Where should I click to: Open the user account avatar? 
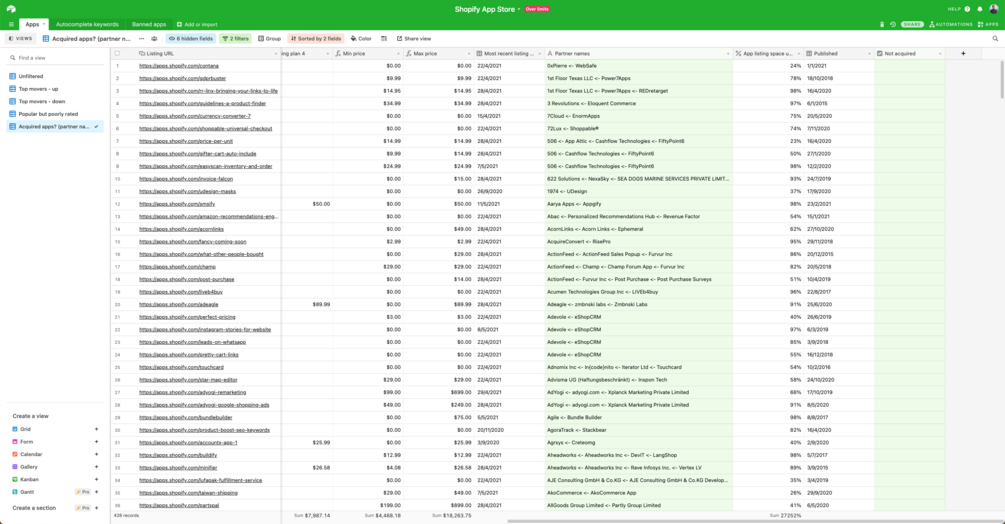coord(993,9)
